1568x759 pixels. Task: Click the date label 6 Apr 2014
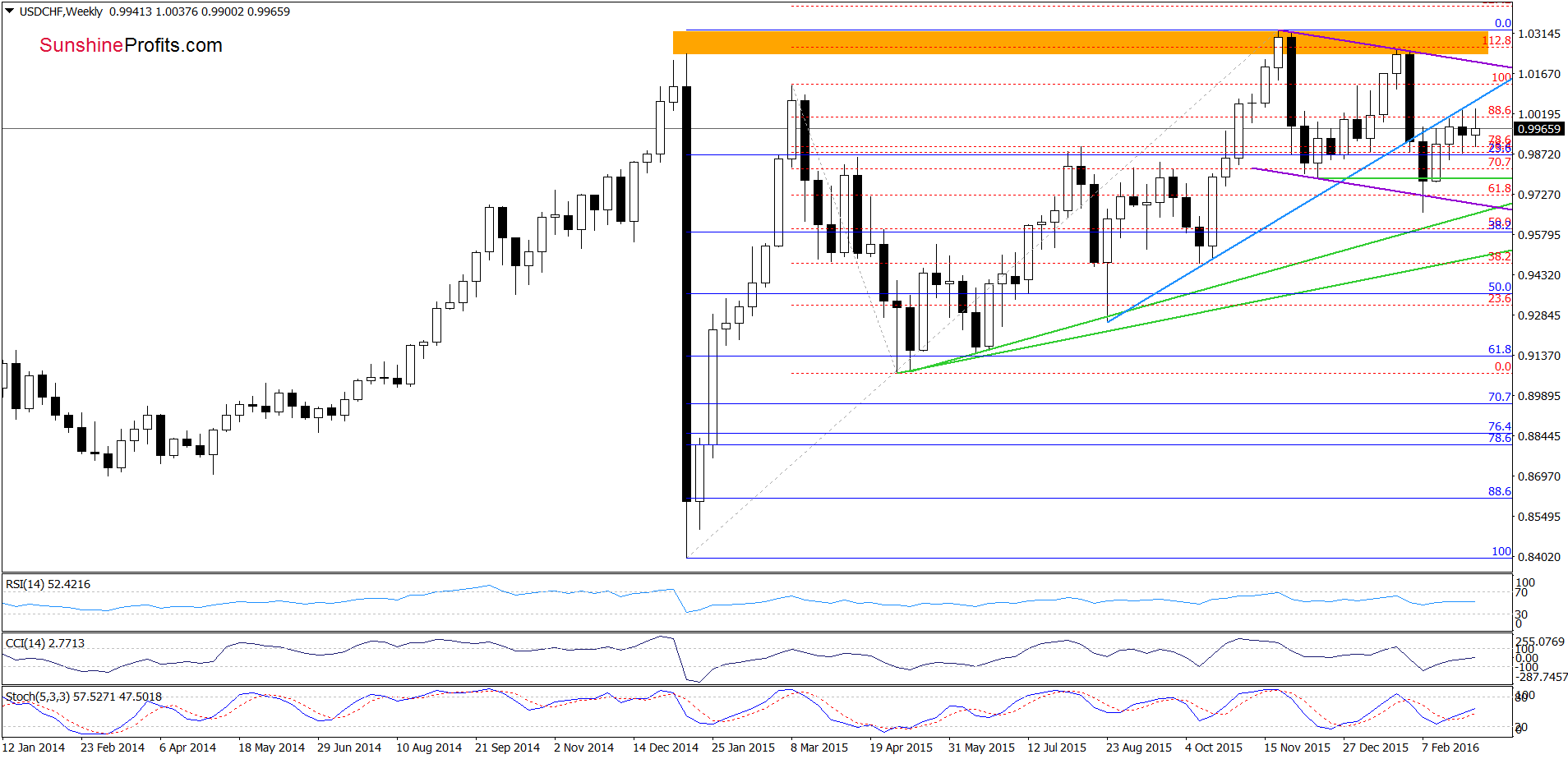pos(187,747)
